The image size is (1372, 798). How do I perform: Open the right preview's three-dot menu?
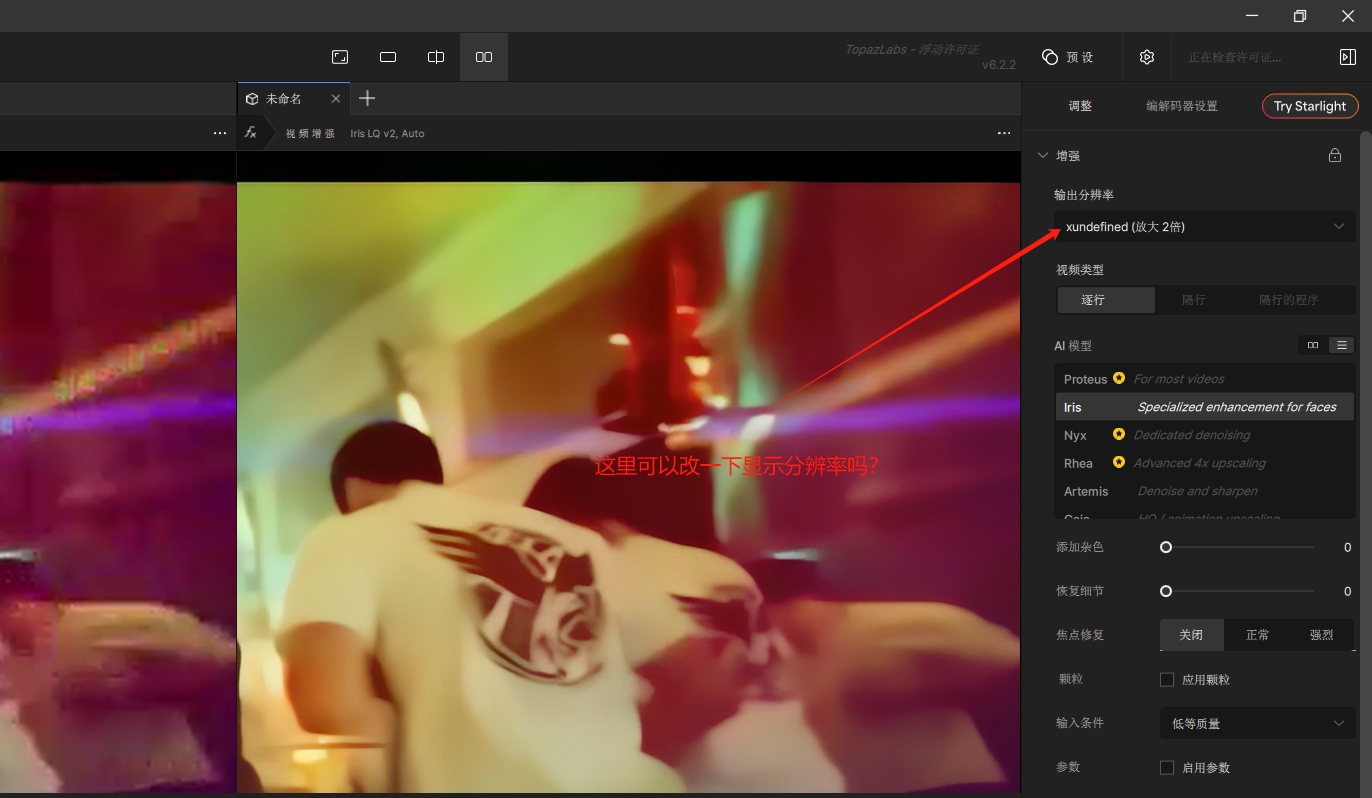tap(1004, 133)
